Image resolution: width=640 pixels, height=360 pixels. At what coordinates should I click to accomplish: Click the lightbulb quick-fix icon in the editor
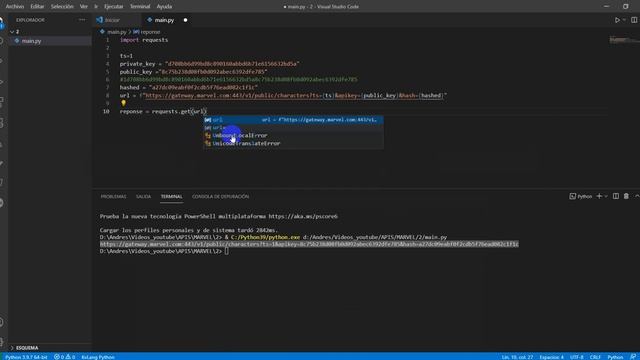[x=123, y=103]
